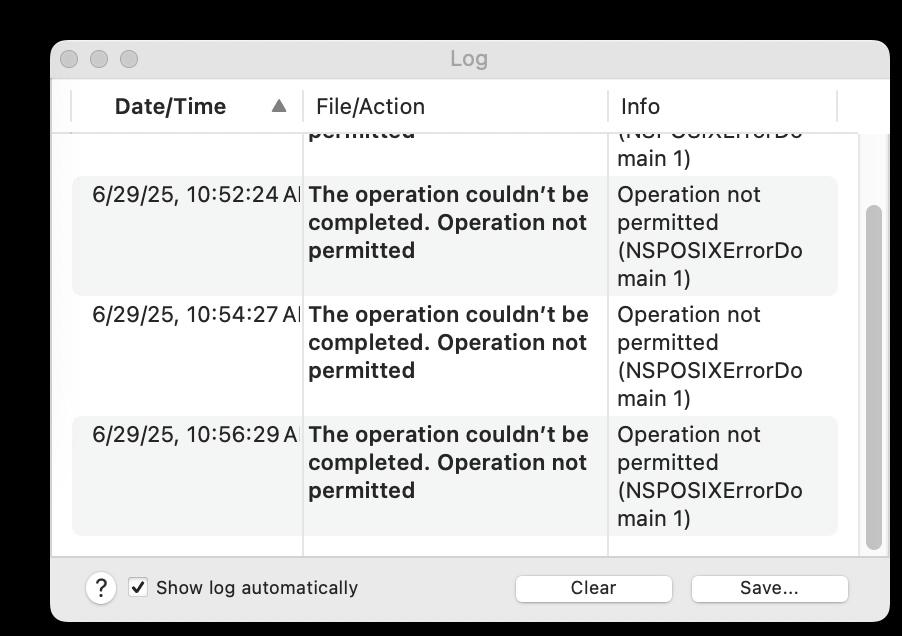Toggle the Date/Time sort arrow
This screenshot has width=902, height=636.
coord(279,106)
